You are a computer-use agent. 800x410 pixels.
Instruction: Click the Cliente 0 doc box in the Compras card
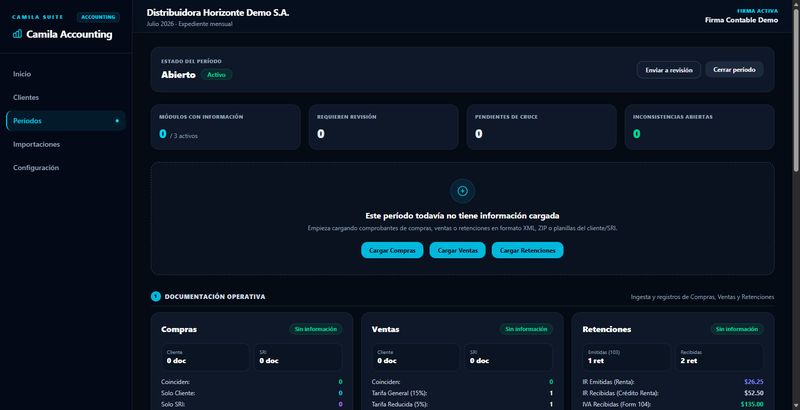coord(205,357)
